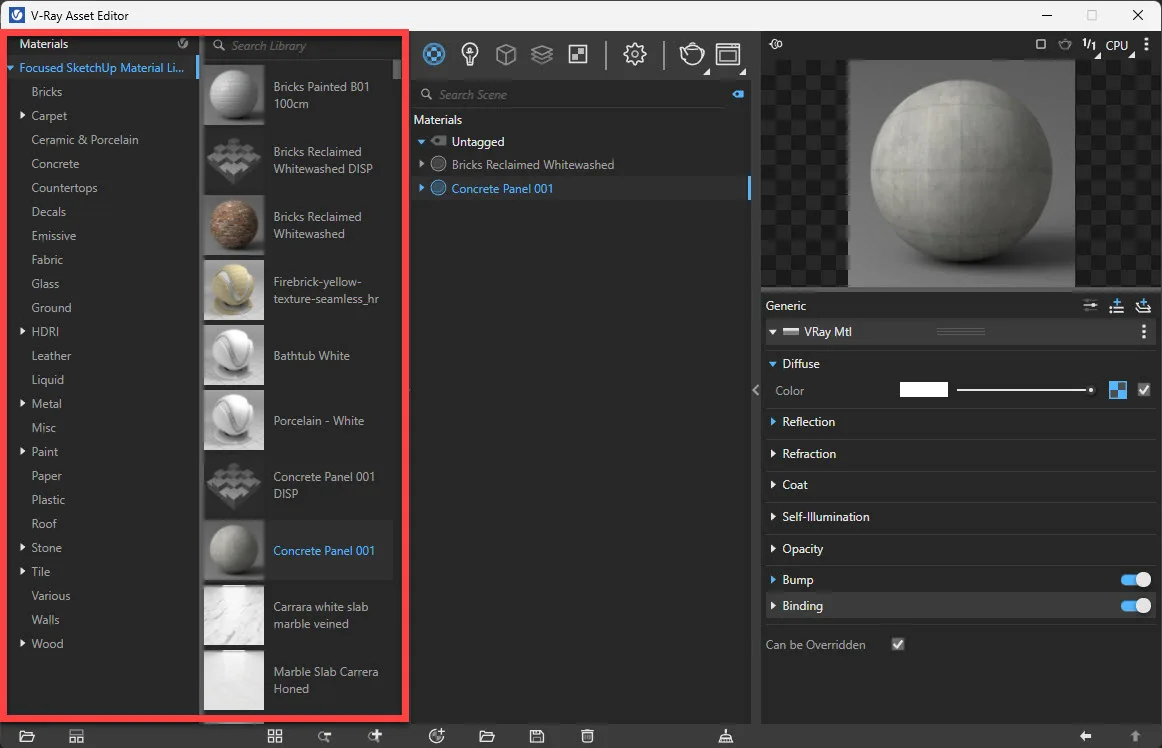Screen dimensions: 1162x748
Task: Open the V-Ray Frame Buffer
Action: pyautogui.click(x=728, y=54)
